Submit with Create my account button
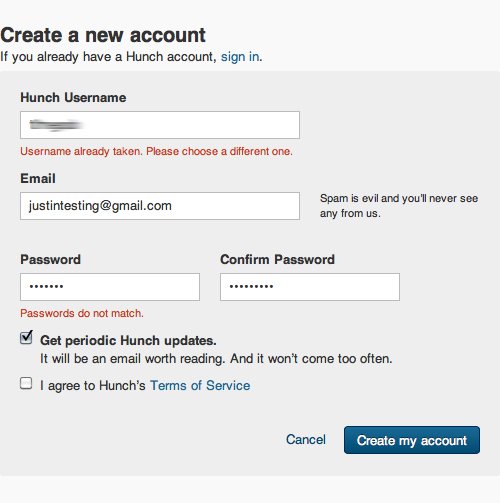 (412, 440)
